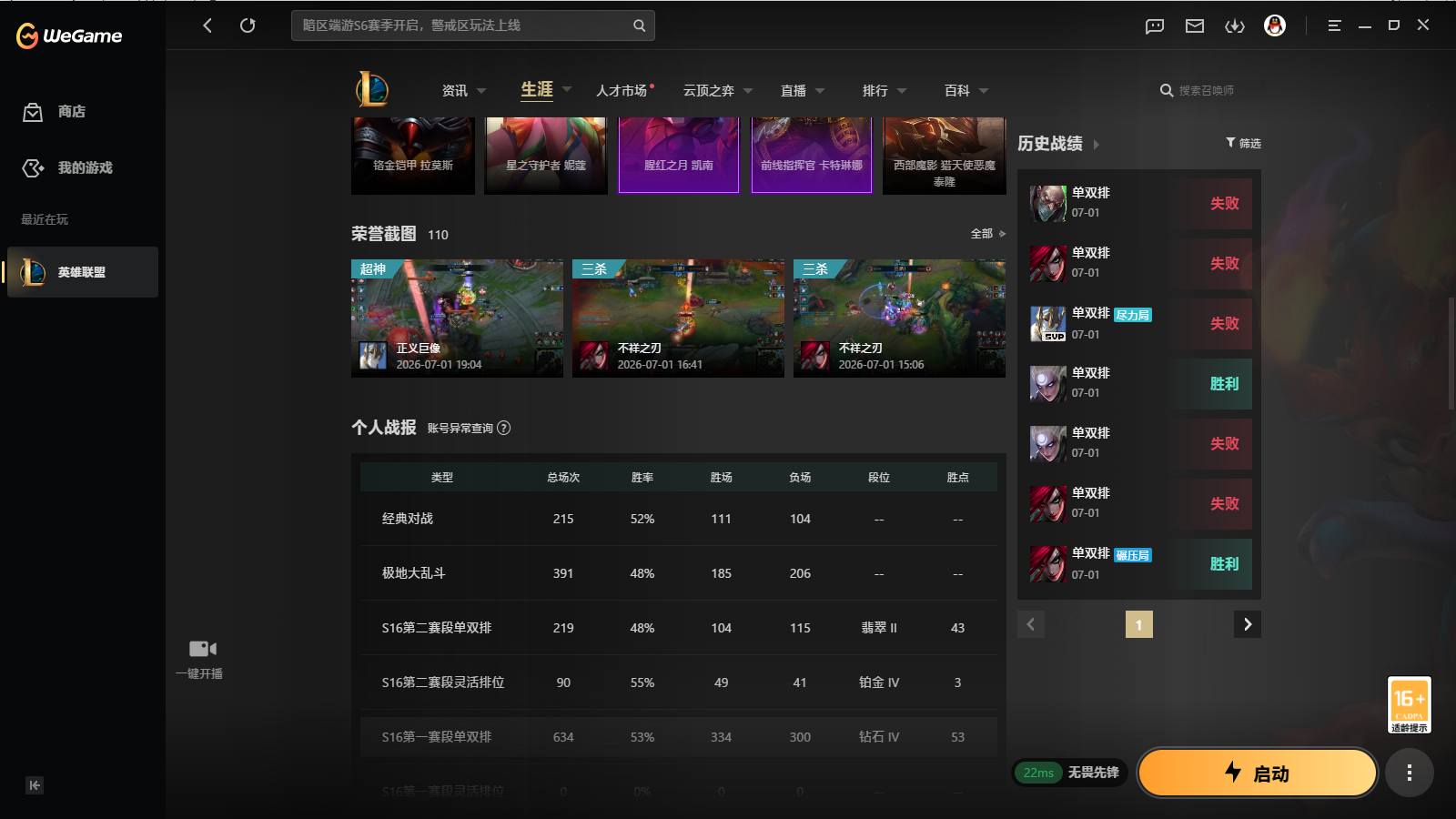Open 直播 tab
1456x819 pixels.
(794, 91)
